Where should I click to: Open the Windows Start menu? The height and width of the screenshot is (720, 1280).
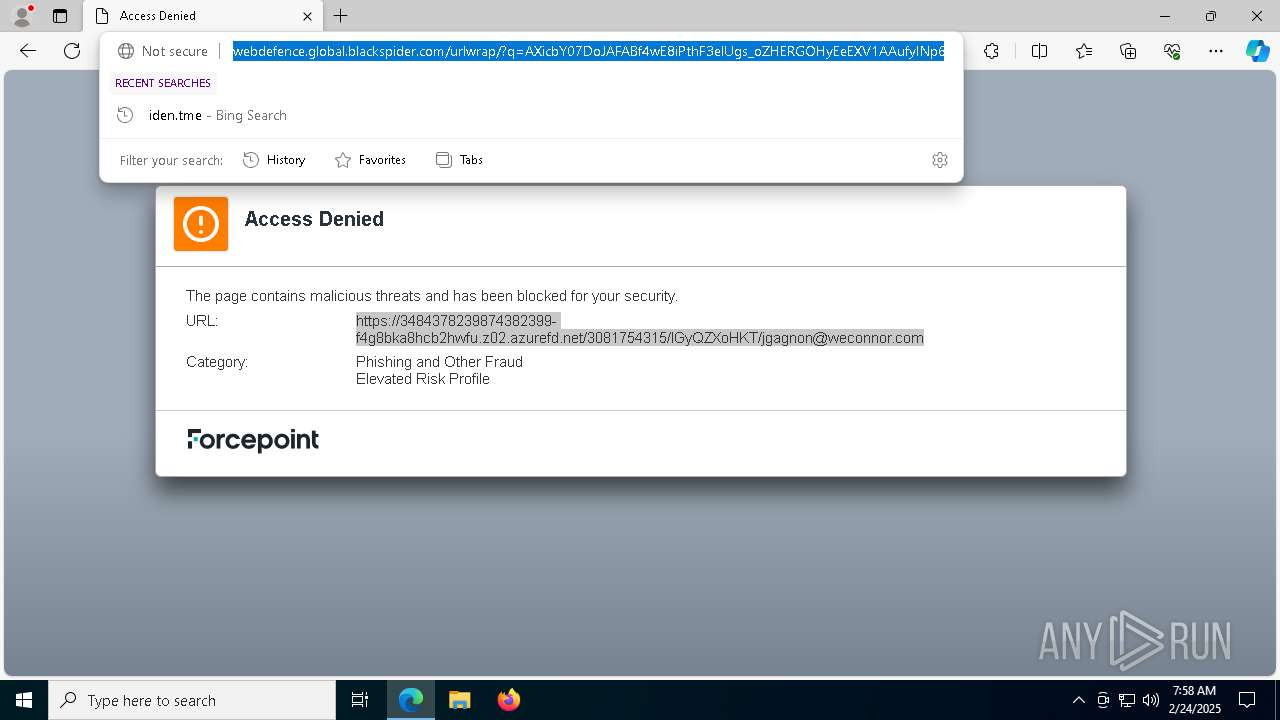point(24,700)
